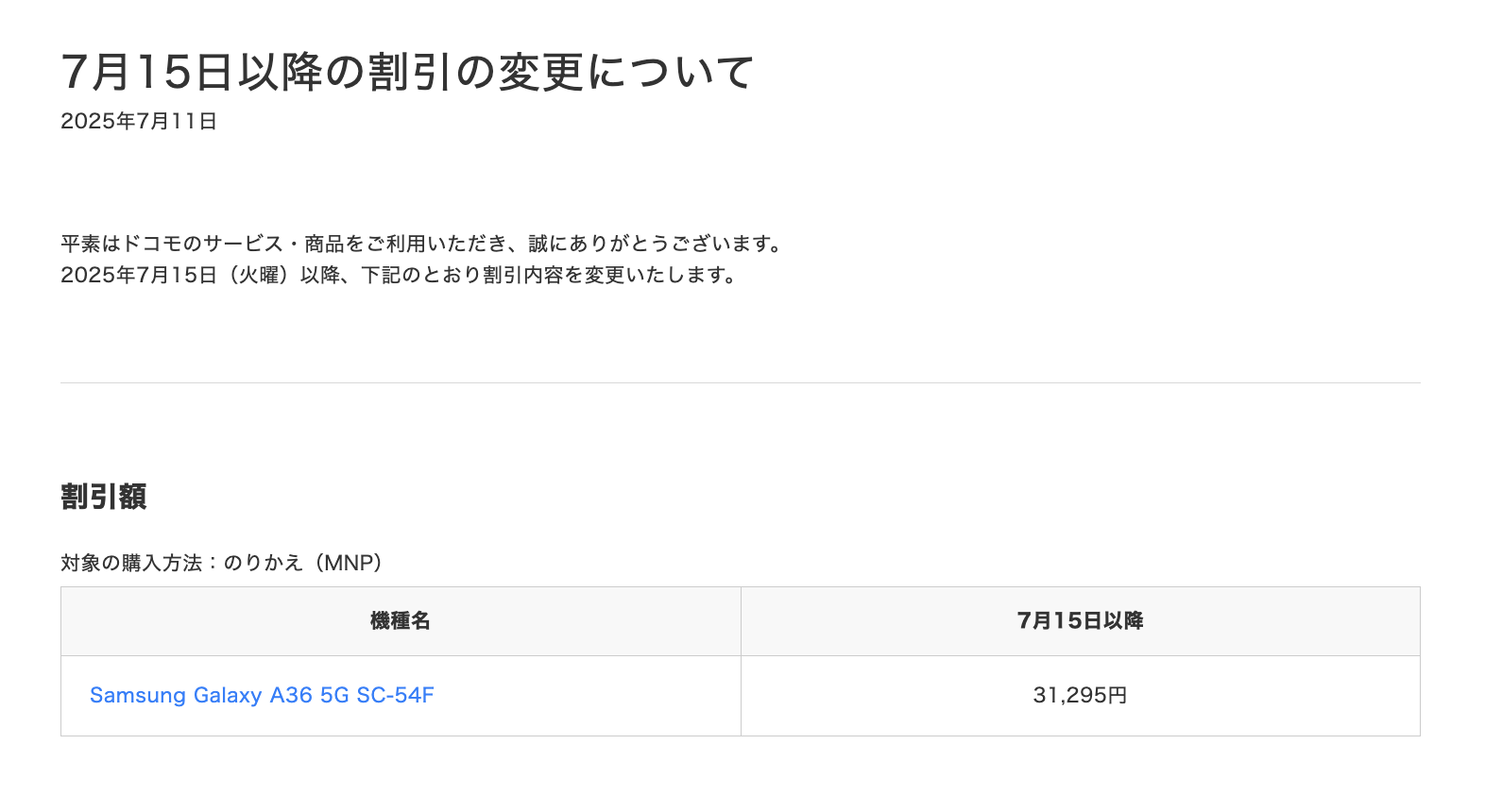
Task: Click the text 割引内容を変更いたします
Action: point(604,275)
